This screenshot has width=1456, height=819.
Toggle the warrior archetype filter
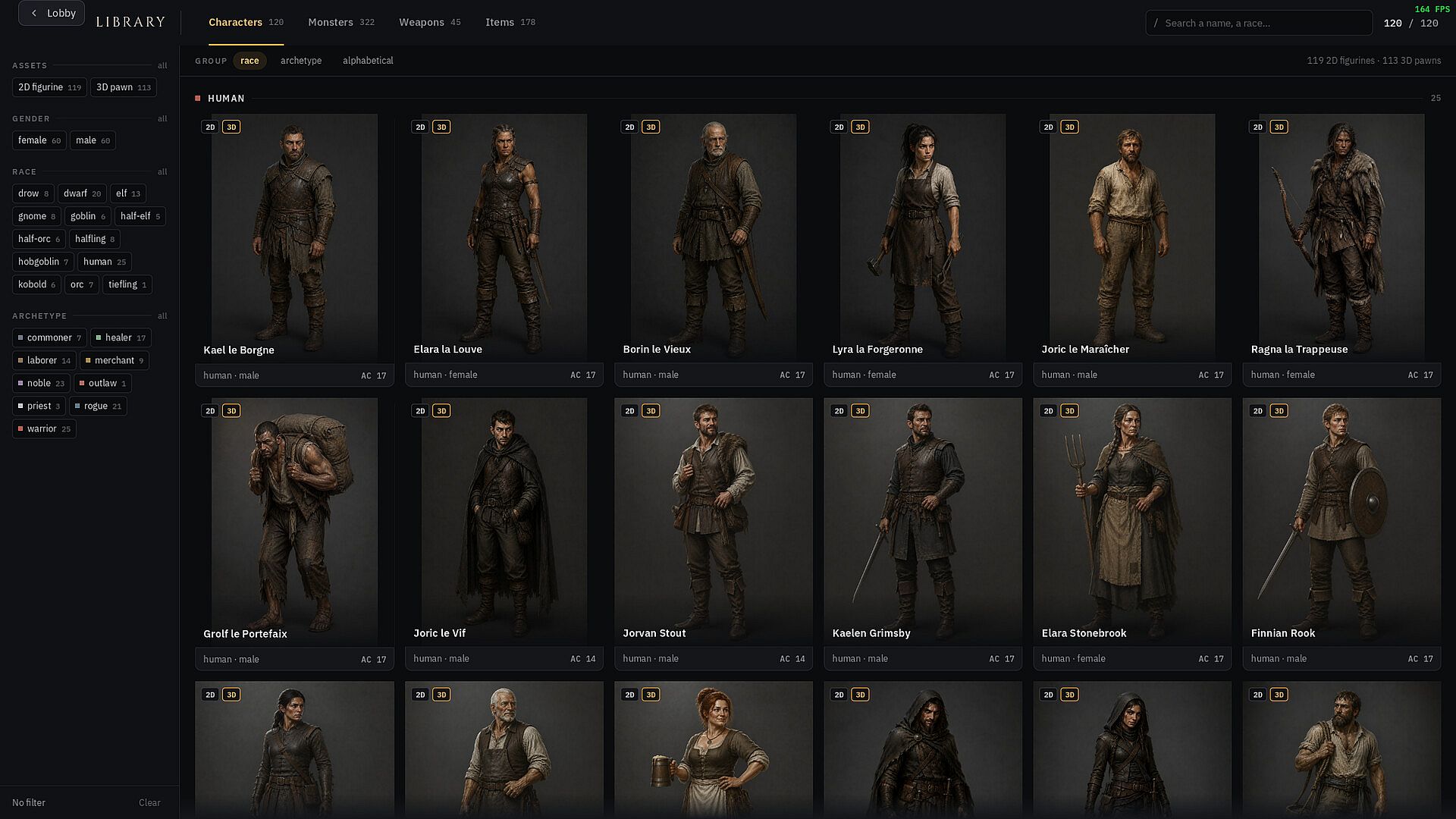[44, 428]
